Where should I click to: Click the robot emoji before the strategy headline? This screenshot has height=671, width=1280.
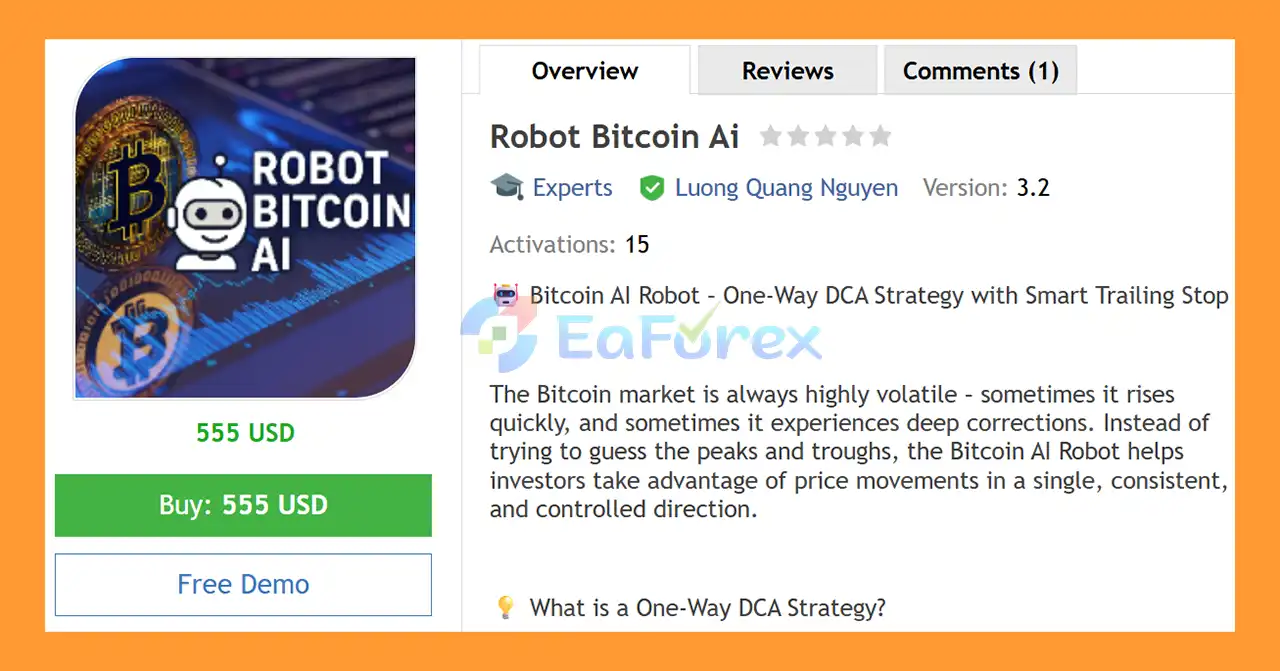click(x=504, y=294)
